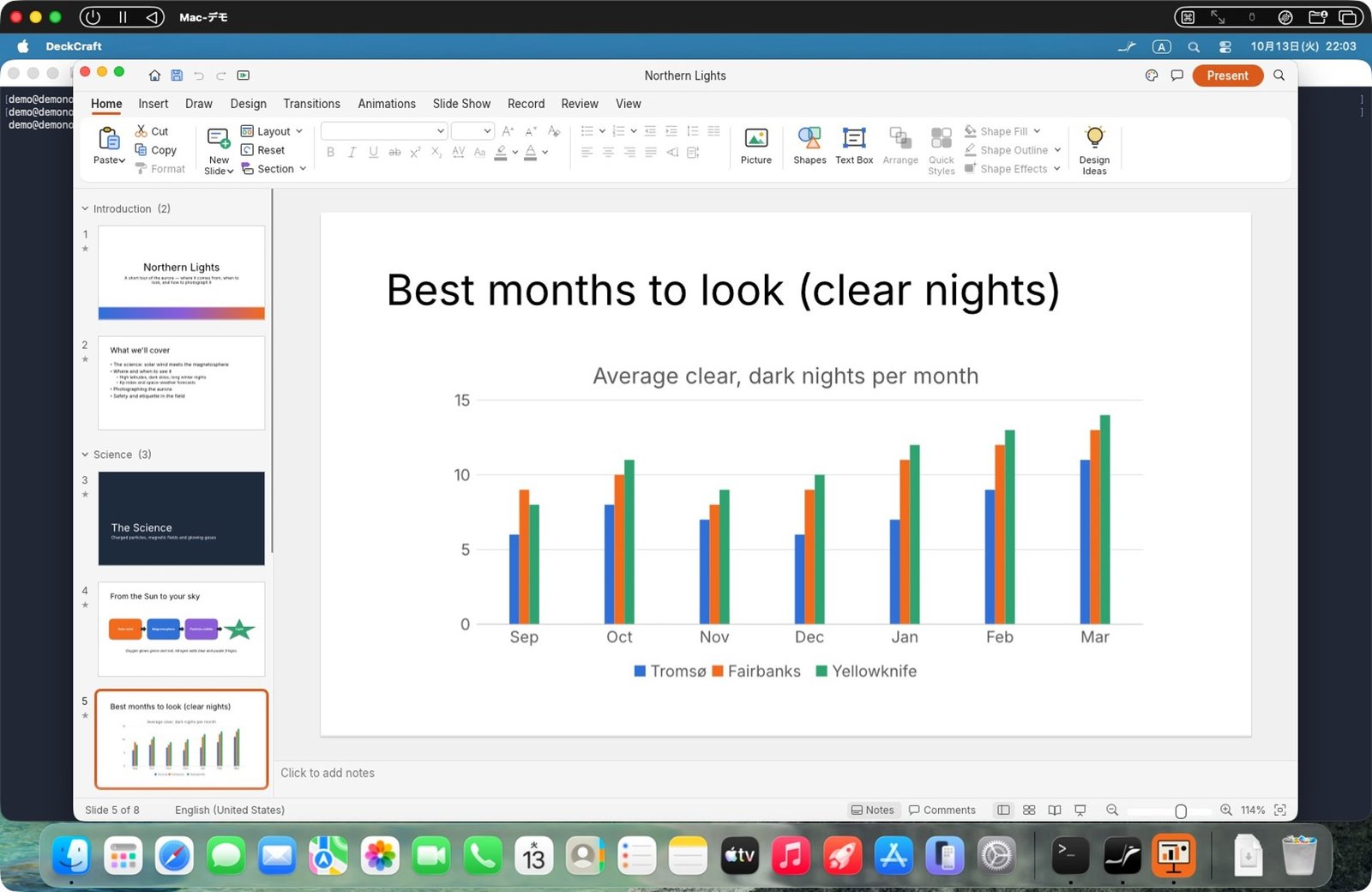Screen dimensions: 1372x892
Task: Open the font name combo box
Action: pyautogui.click(x=384, y=131)
